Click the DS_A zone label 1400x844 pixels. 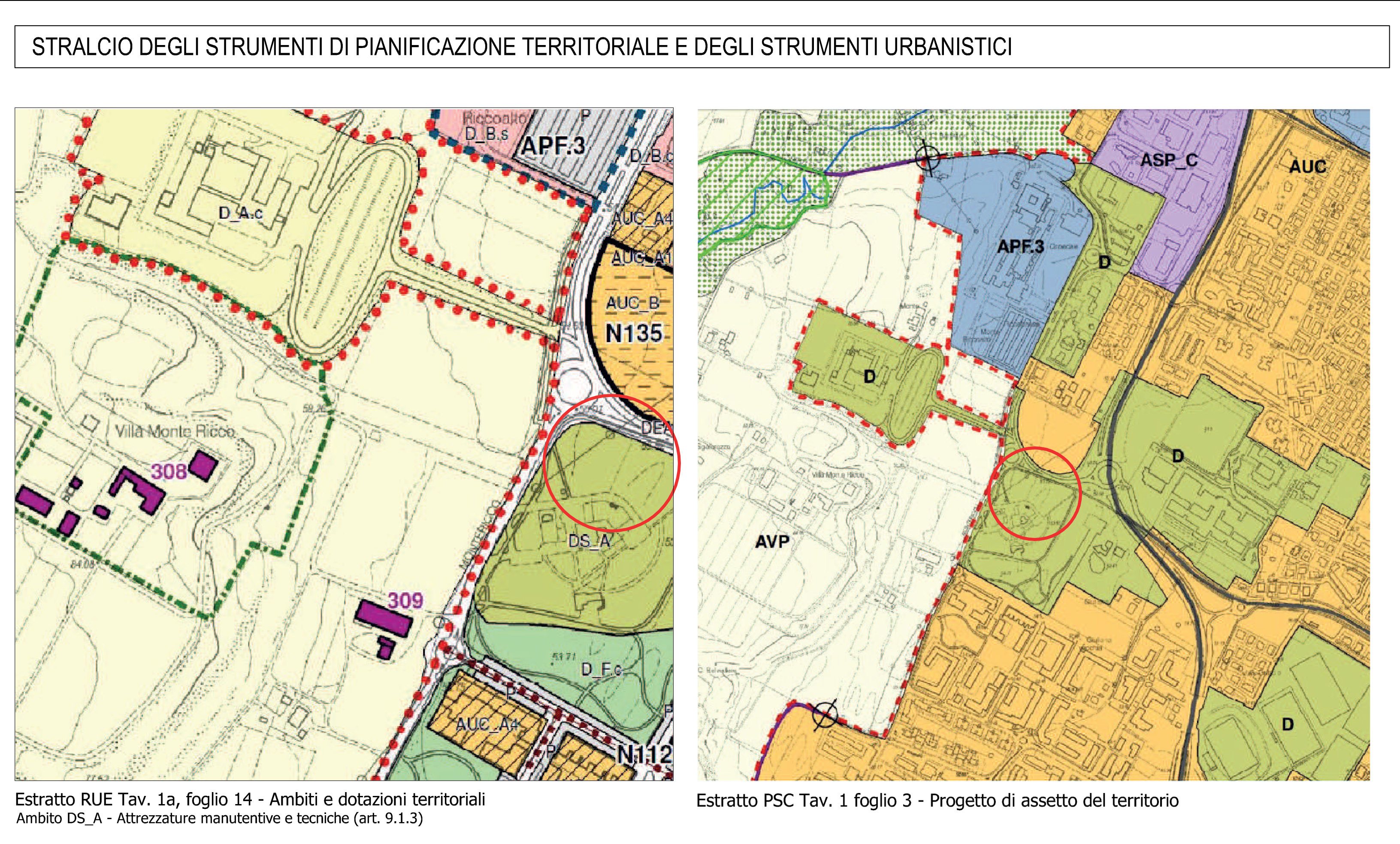[589, 541]
